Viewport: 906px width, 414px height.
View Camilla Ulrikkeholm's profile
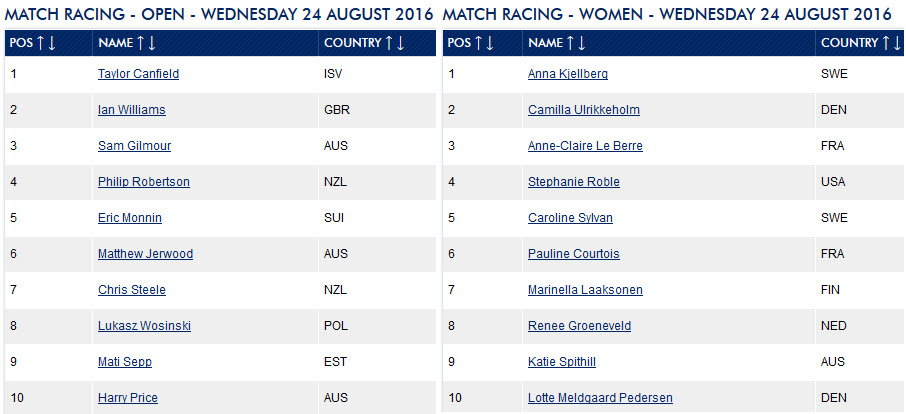tap(584, 110)
